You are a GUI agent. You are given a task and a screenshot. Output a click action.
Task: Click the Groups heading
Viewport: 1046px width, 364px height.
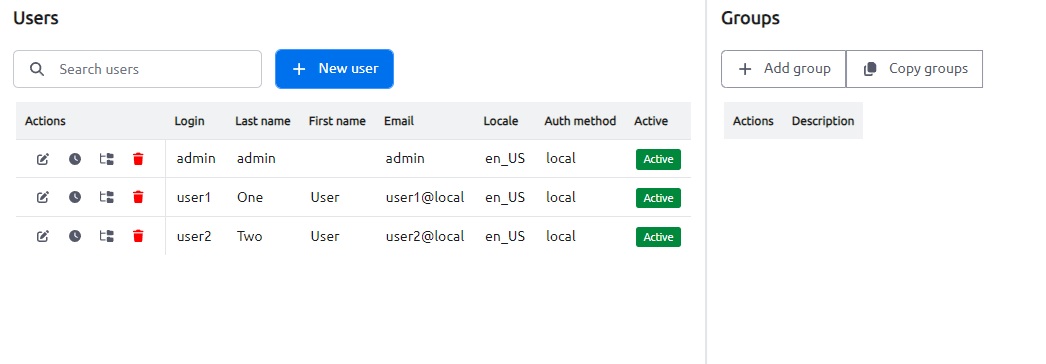pyautogui.click(x=750, y=18)
